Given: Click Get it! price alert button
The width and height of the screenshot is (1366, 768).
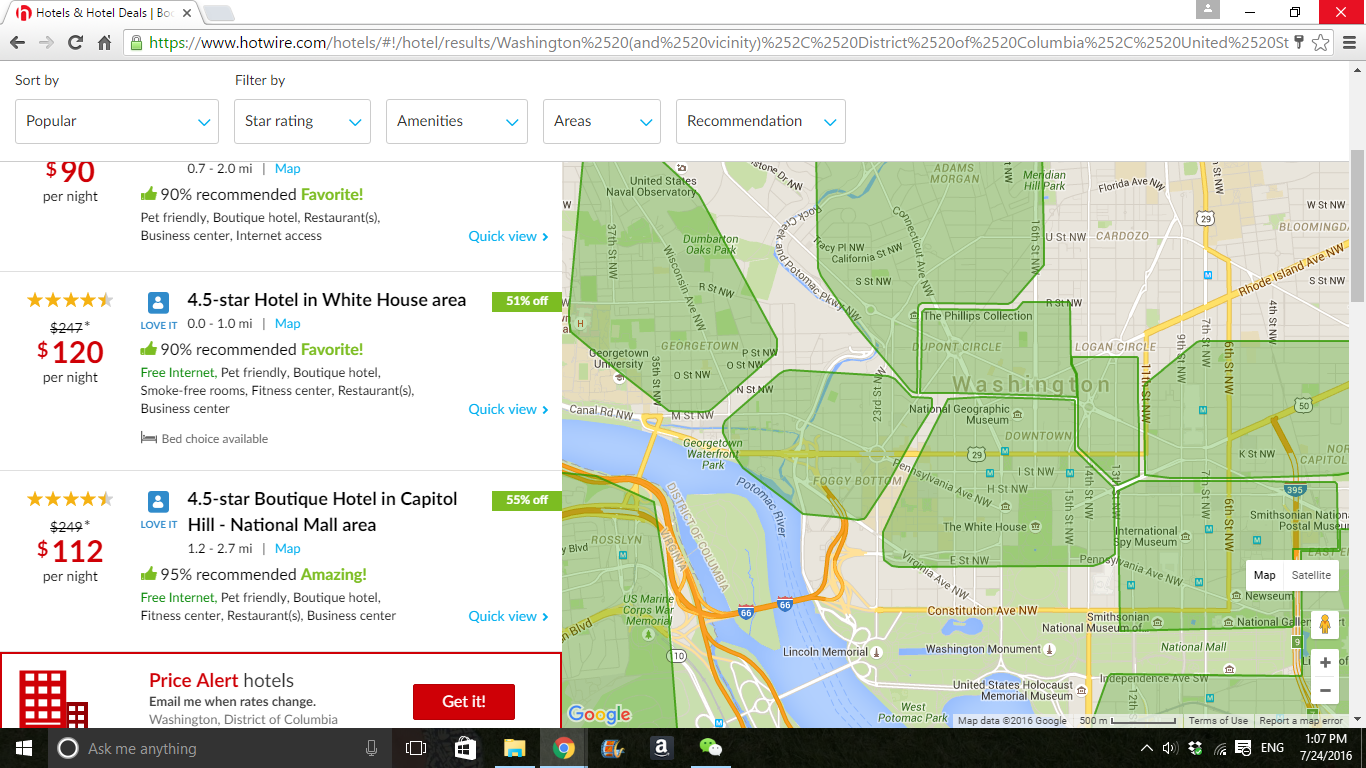Looking at the screenshot, I should (x=464, y=702).
